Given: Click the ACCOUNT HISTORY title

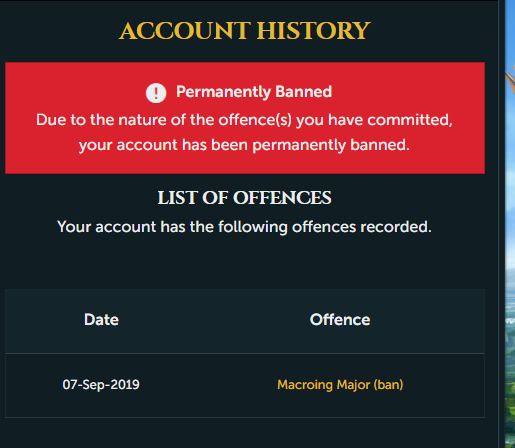Looking at the screenshot, I should (245, 31).
